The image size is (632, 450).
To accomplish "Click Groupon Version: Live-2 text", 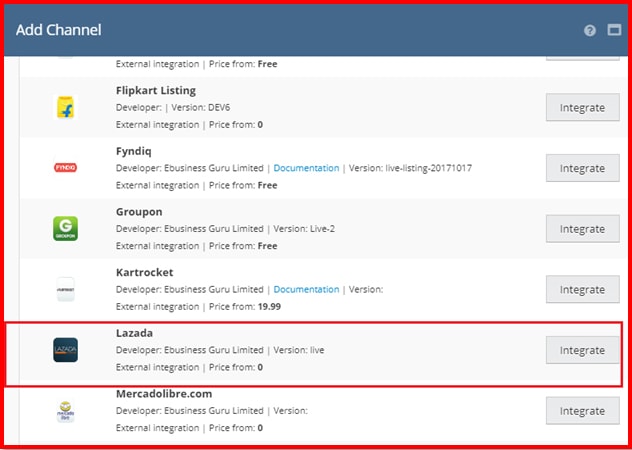I will (x=304, y=229).
